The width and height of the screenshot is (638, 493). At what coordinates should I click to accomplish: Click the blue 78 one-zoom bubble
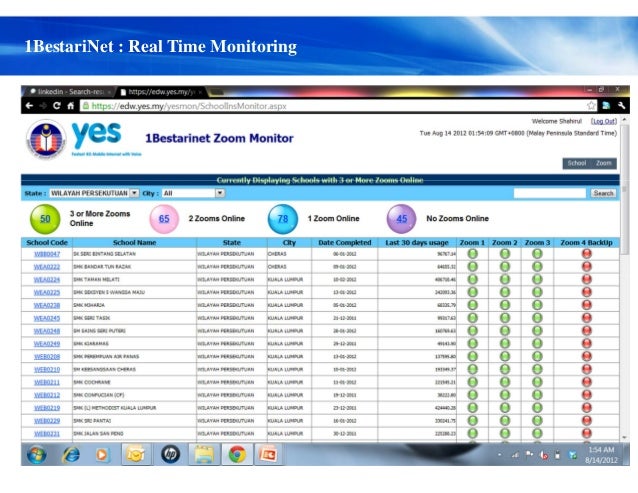[x=283, y=219]
